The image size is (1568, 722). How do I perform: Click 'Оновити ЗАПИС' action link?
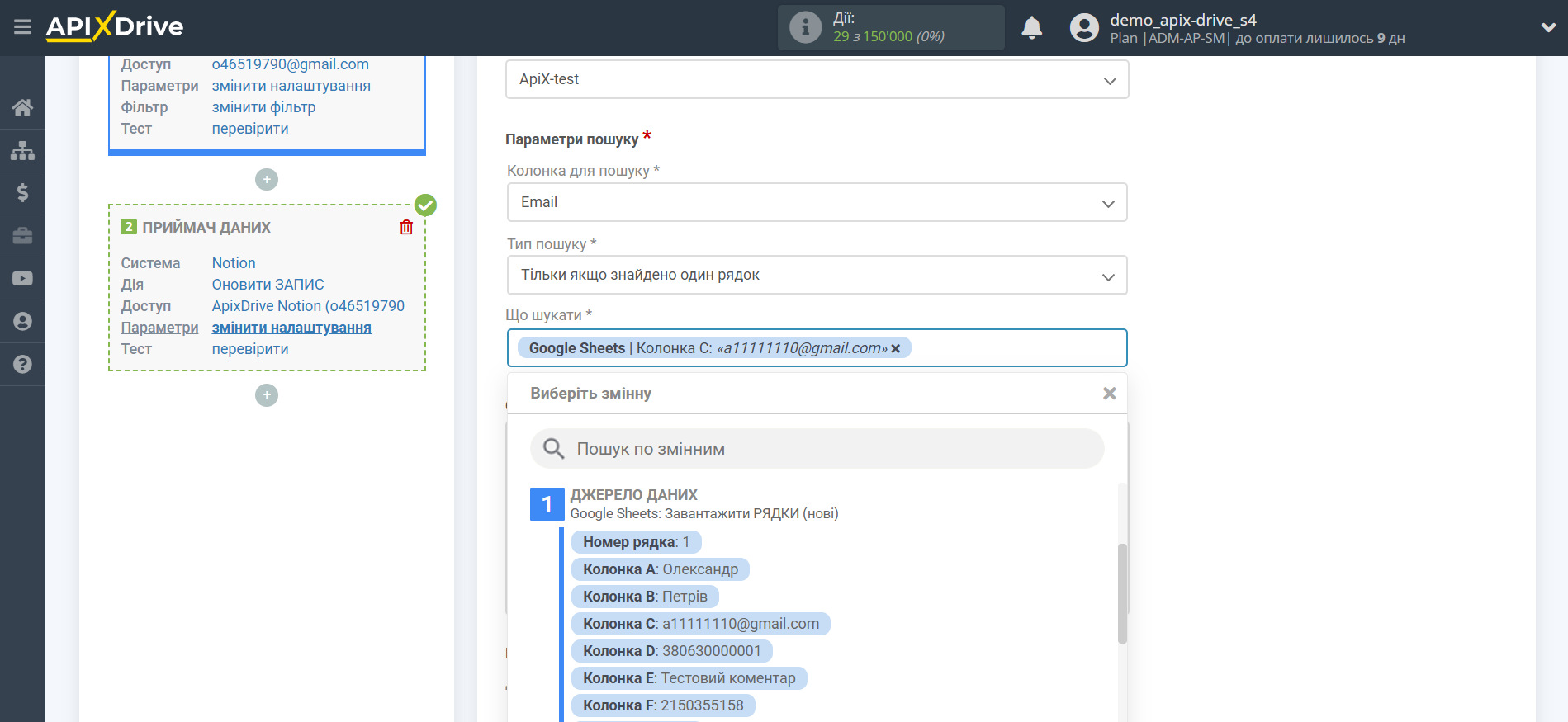(268, 285)
